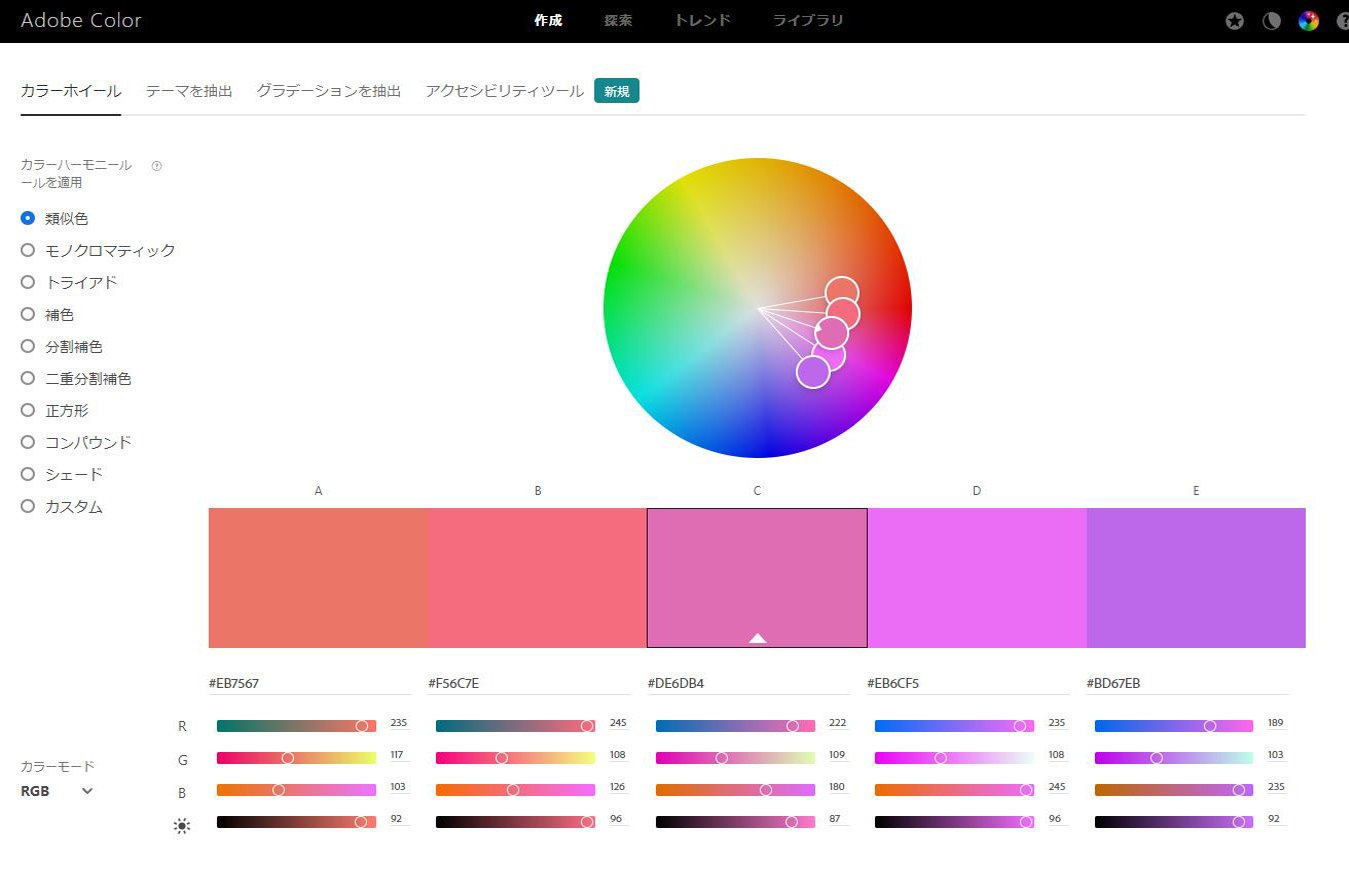The height and width of the screenshot is (882, 1349).
Task: Click the star icon in the top bar
Action: pos(1235,21)
